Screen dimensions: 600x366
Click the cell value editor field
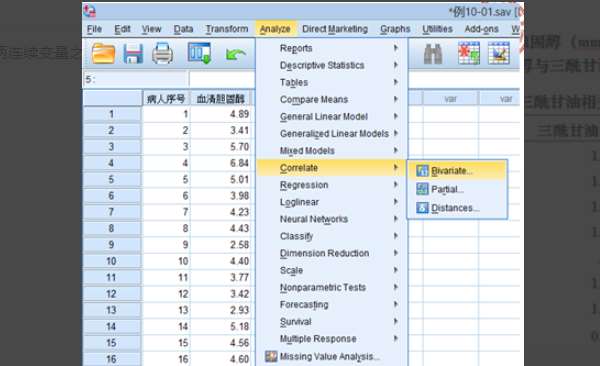pyautogui.click(x=222, y=80)
